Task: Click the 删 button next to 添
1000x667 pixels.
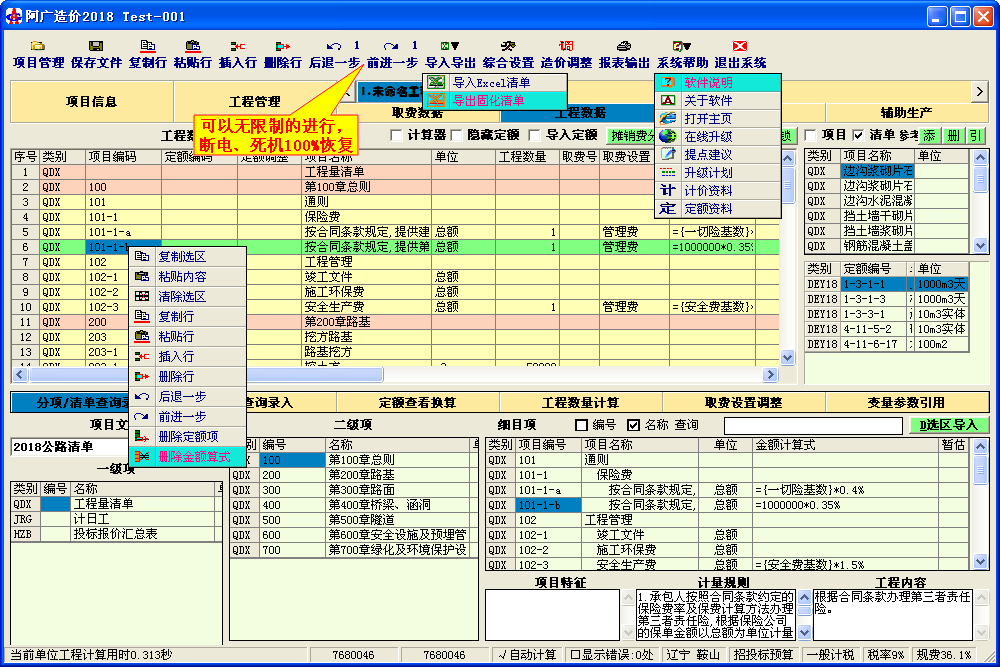Action: click(953, 135)
